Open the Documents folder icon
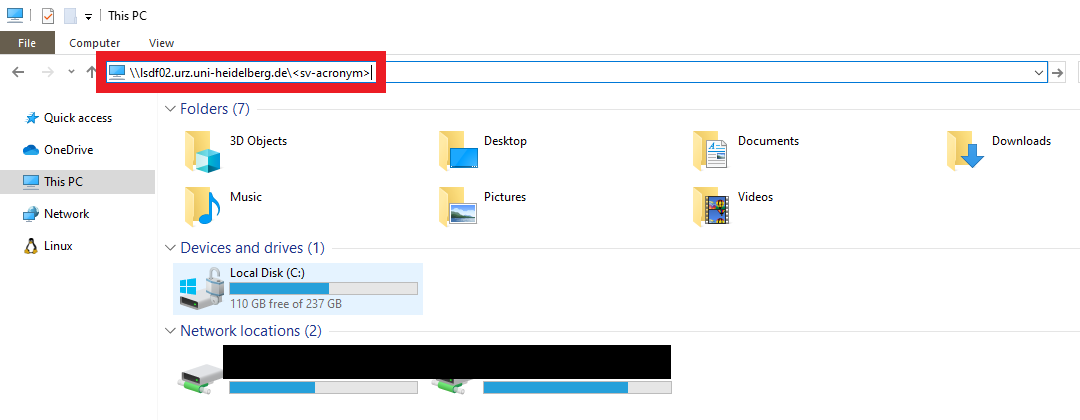 click(712, 152)
